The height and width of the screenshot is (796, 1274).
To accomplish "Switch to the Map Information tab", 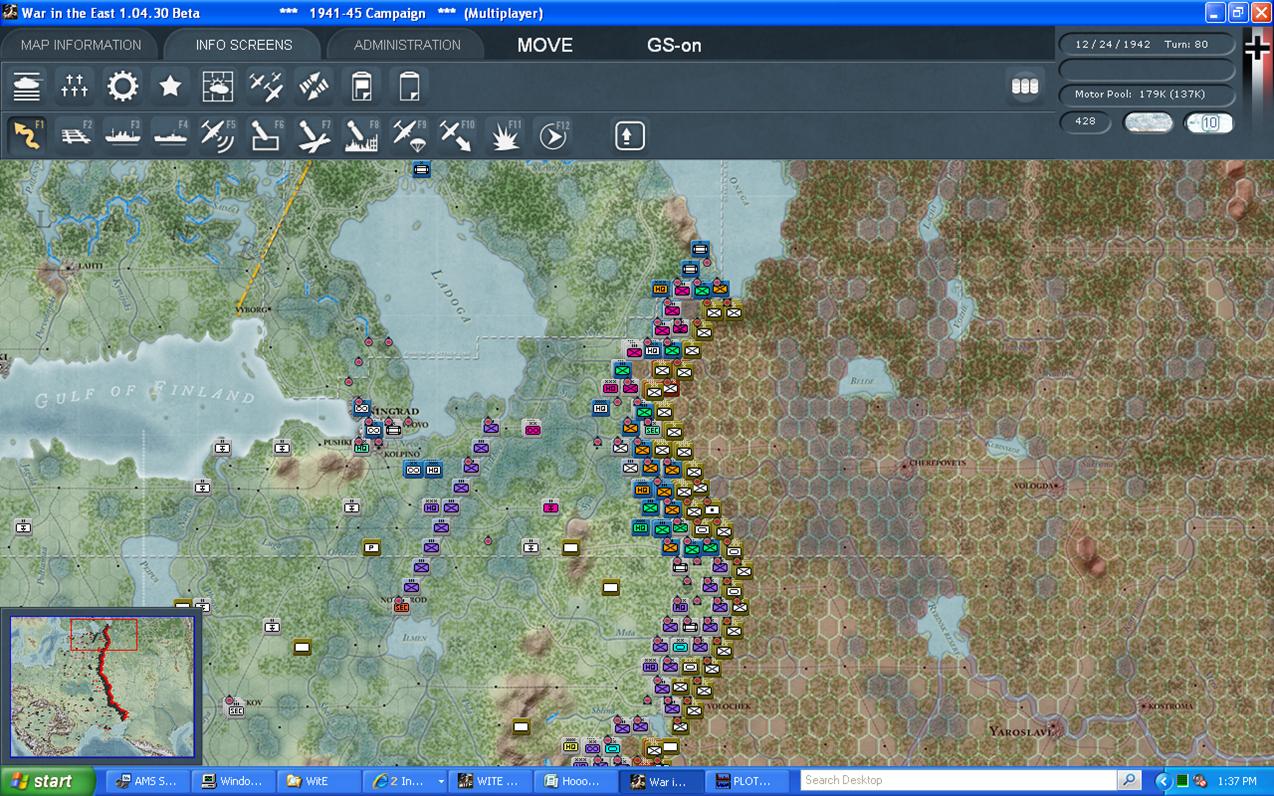I will tap(81, 45).
